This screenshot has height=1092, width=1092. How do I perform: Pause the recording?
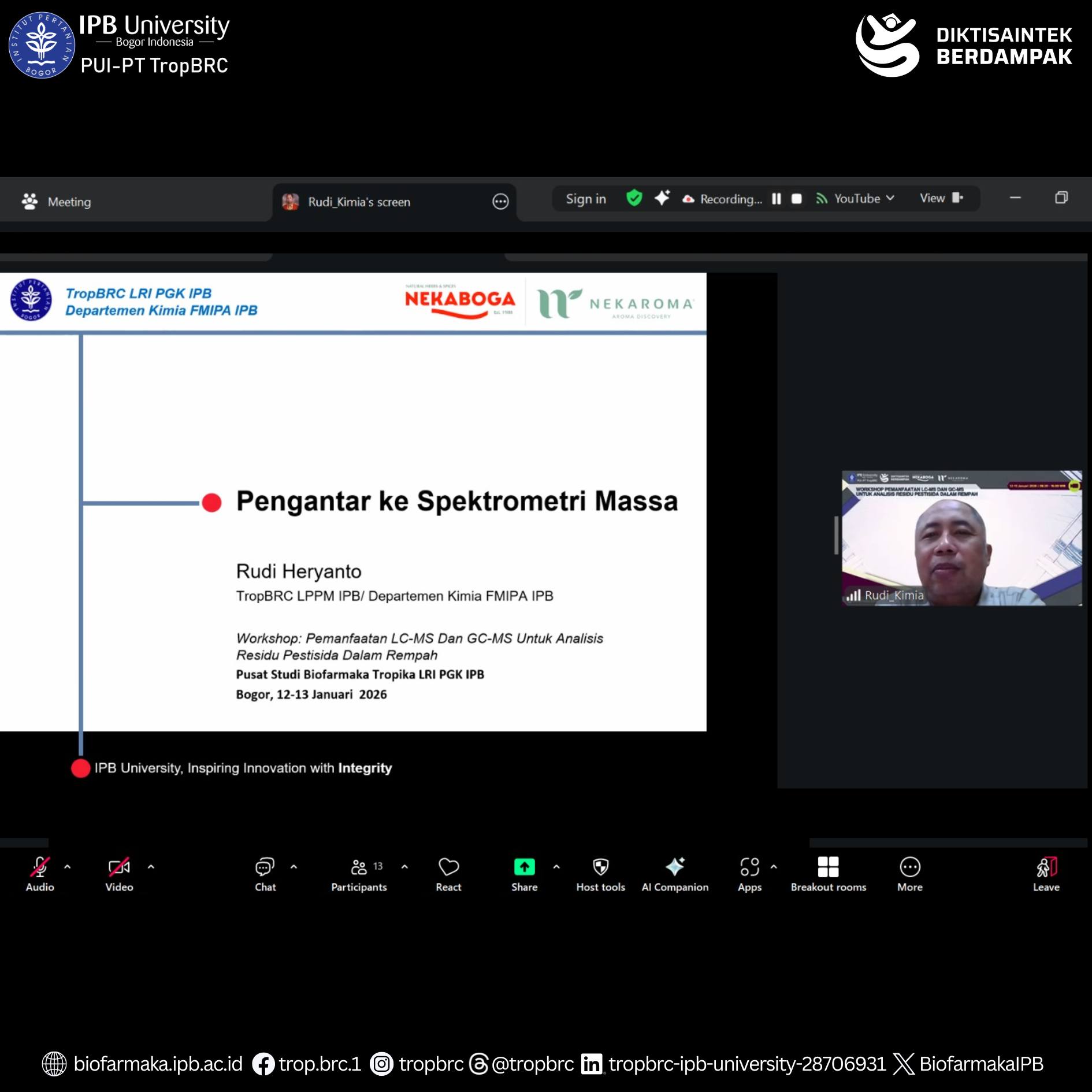[777, 199]
